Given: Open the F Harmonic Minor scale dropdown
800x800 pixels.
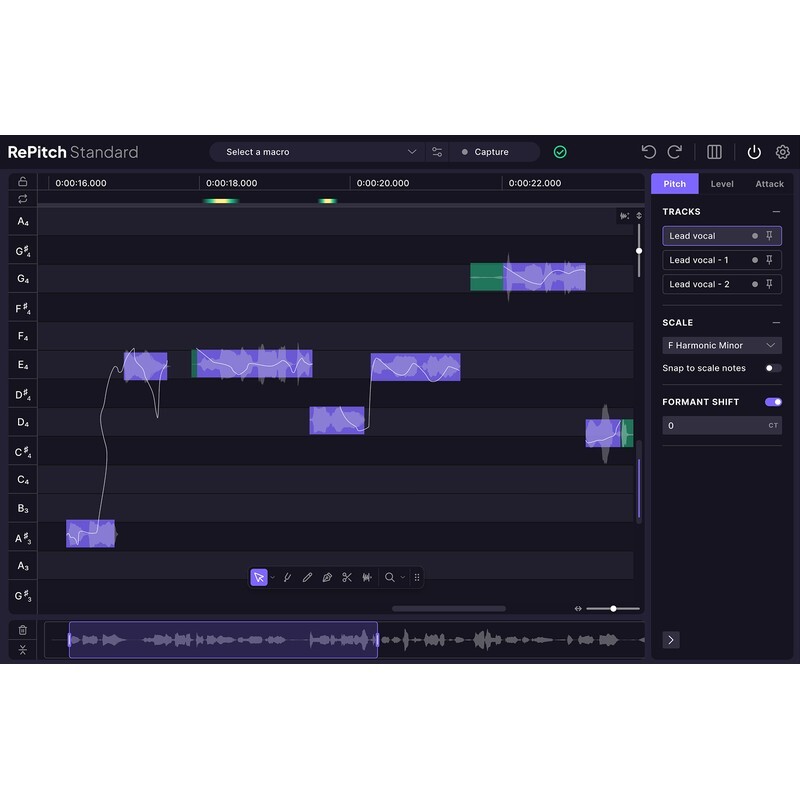Looking at the screenshot, I should [x=721, y=345].
